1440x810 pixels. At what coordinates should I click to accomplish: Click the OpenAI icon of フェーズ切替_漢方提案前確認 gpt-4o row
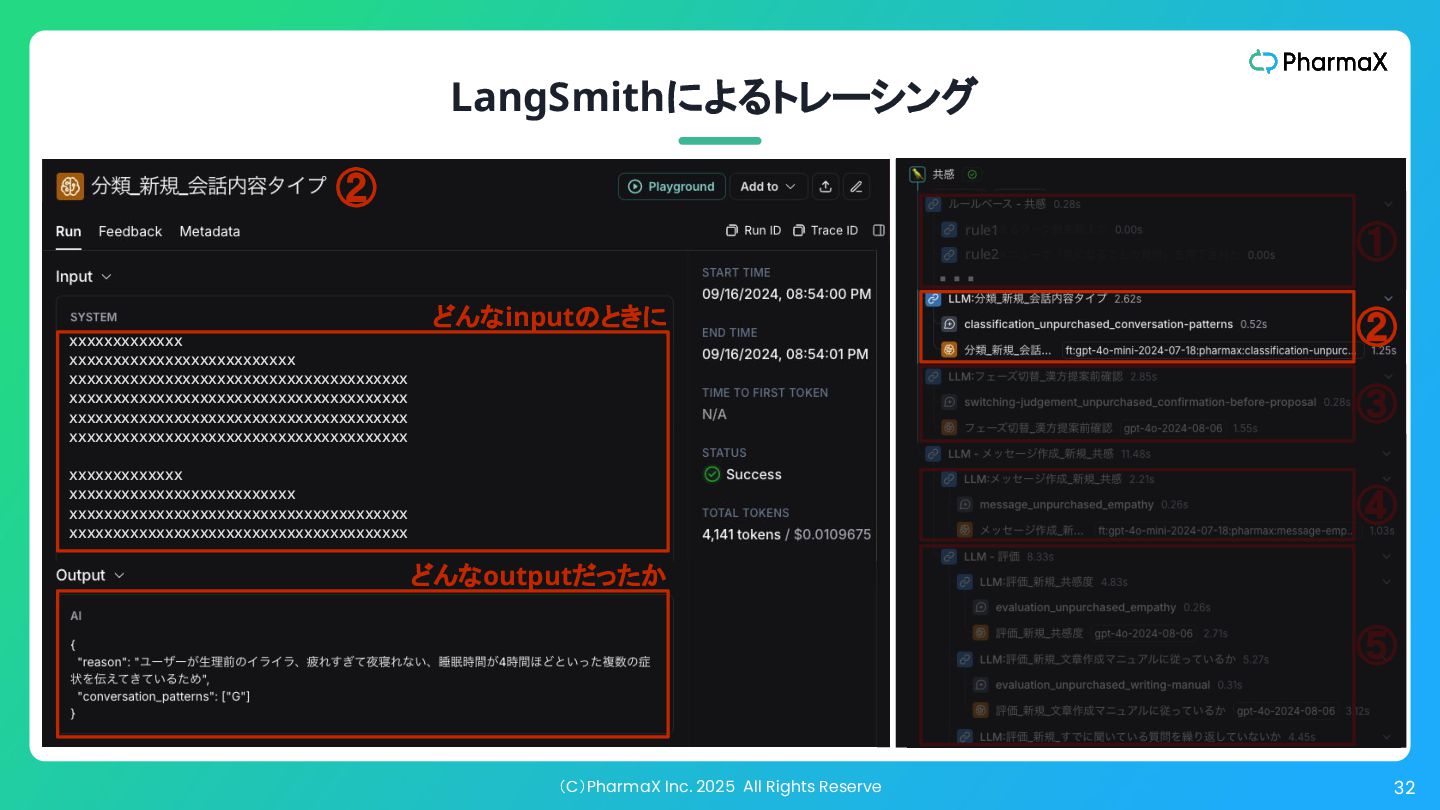tap(950, 428)
